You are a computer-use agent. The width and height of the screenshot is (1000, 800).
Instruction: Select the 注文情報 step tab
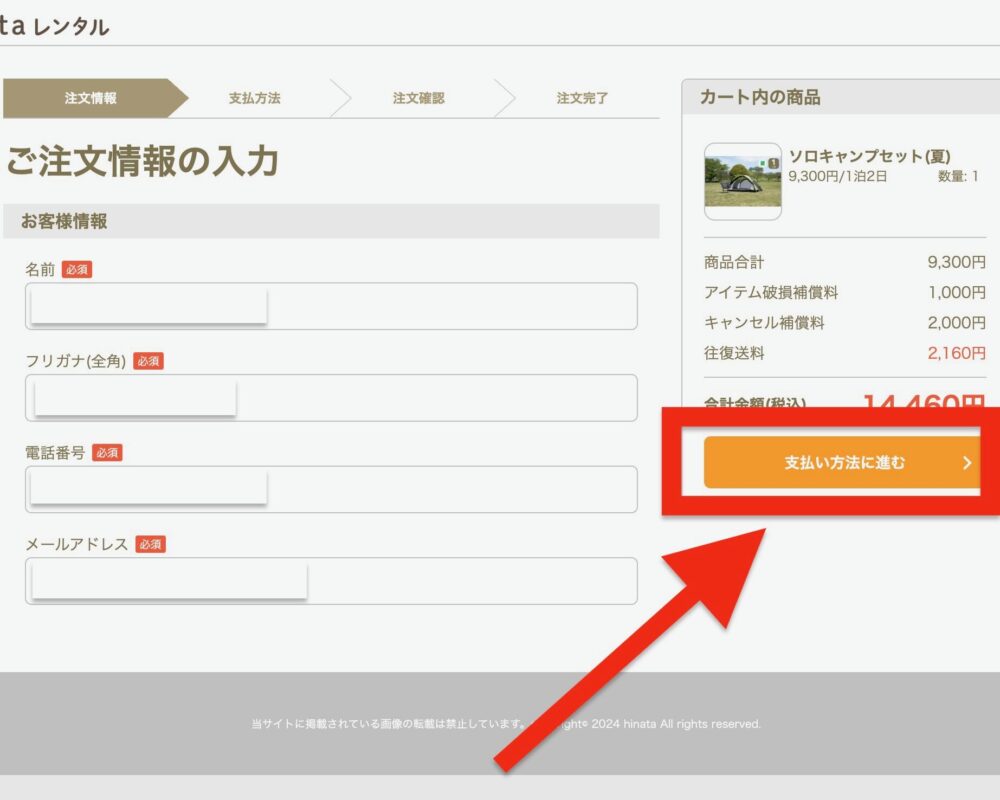pos(91,98)
